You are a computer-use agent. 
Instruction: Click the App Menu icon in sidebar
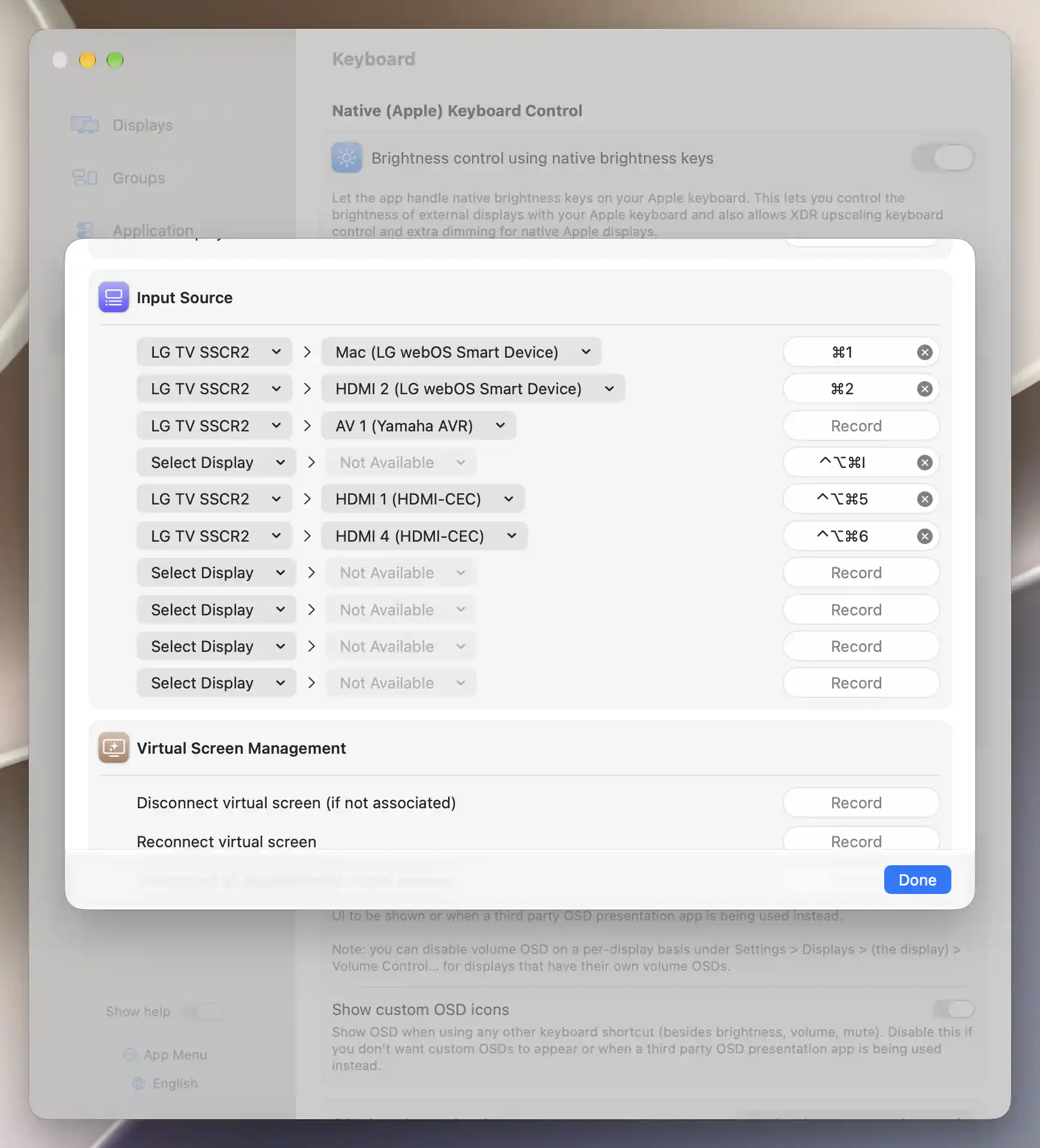point(129,1055)
